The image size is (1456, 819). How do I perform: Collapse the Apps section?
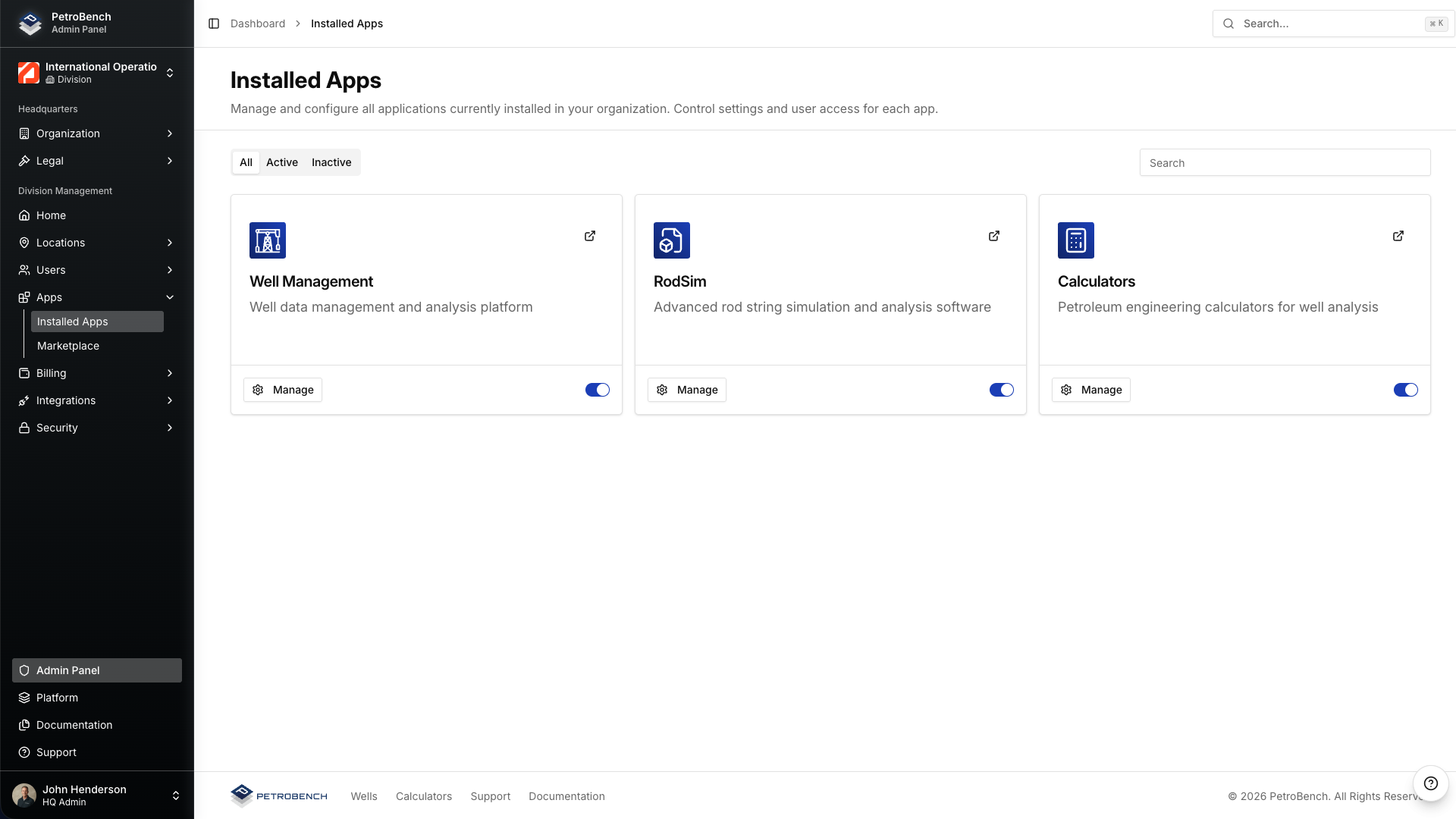[96, 297]
